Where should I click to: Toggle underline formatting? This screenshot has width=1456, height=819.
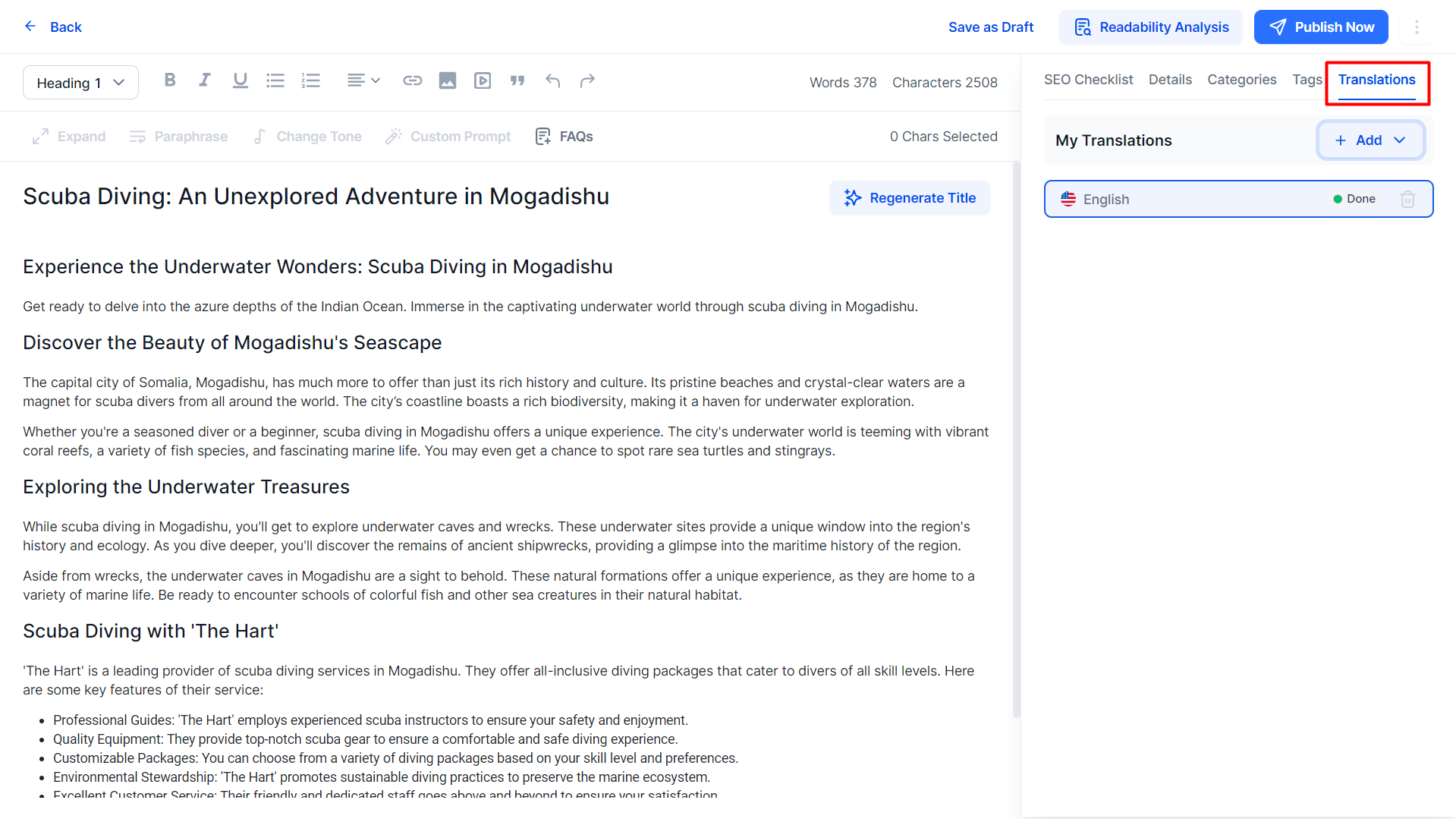241,80
